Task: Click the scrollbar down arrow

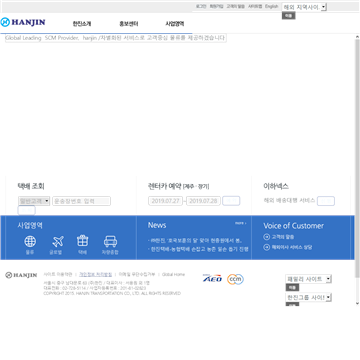Action: coord(357,303)
